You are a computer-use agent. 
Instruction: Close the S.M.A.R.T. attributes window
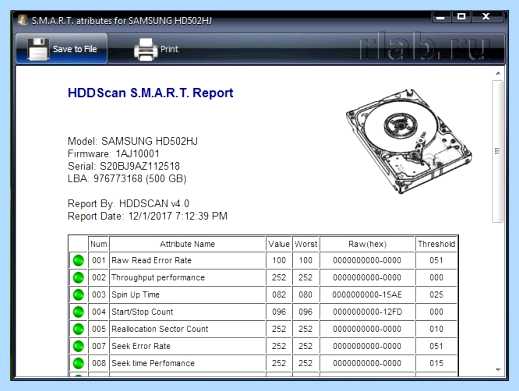click(486, 17)
